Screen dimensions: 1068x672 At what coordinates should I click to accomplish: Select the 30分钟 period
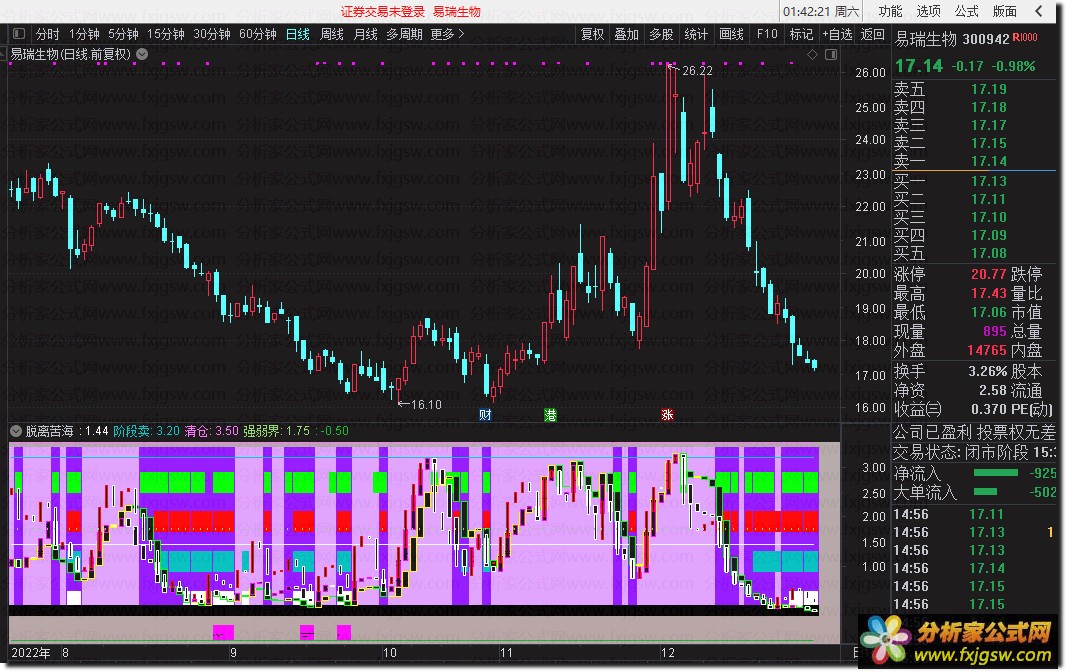(212, 34)
